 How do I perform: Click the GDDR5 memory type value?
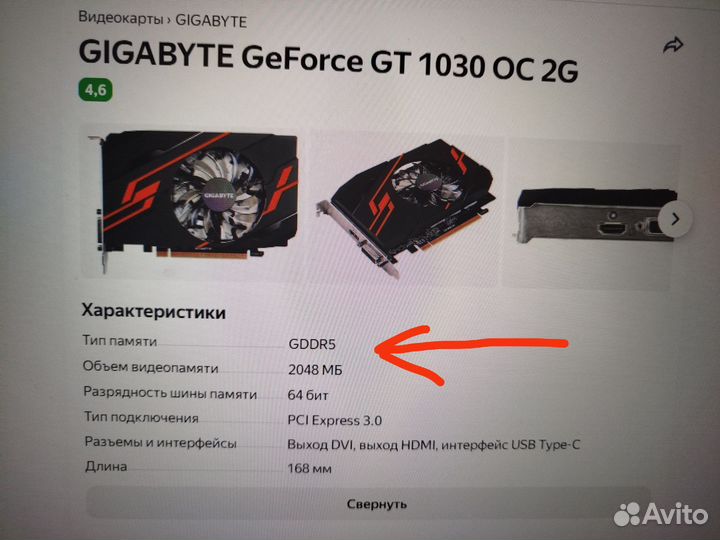point(312,344)
